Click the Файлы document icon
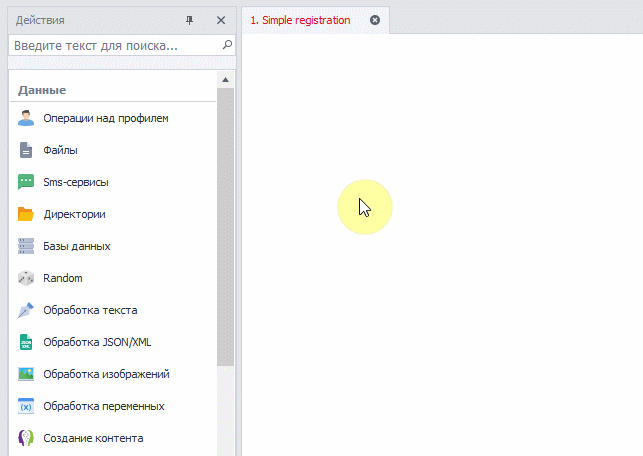 tap(26, 150)
